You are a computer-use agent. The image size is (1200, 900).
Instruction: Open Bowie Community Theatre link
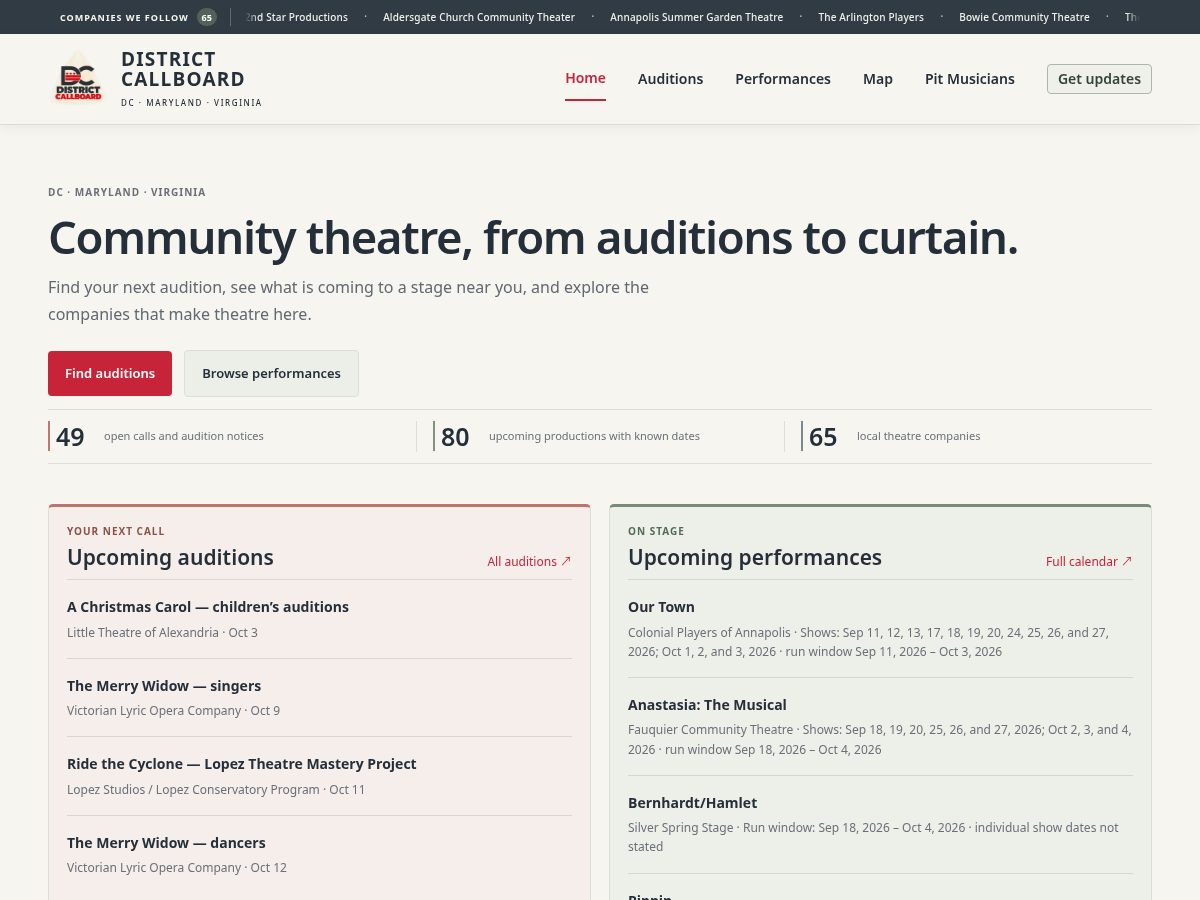pyautogui.click(x=1024, y=17)
